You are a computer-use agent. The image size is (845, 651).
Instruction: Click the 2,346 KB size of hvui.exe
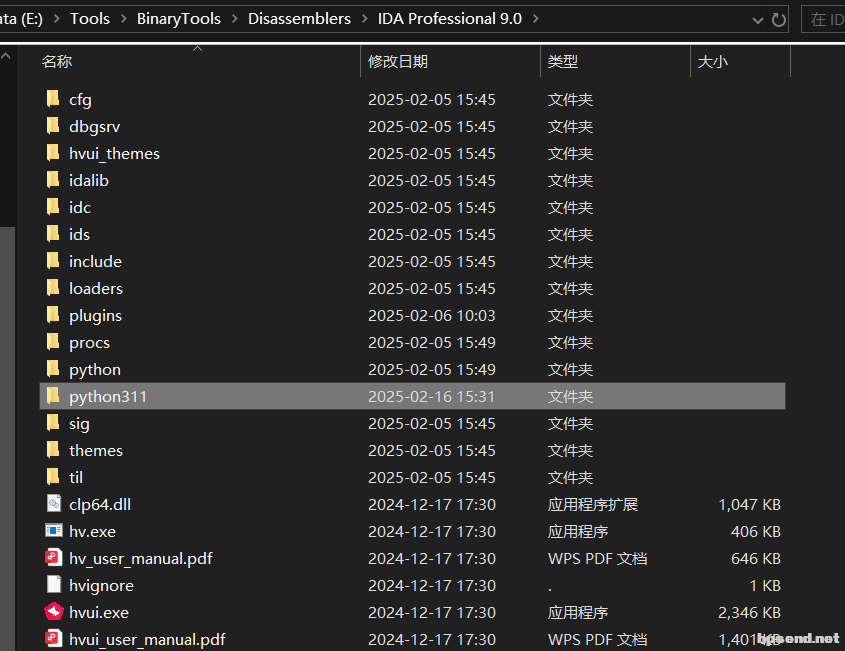click(750, 612)
